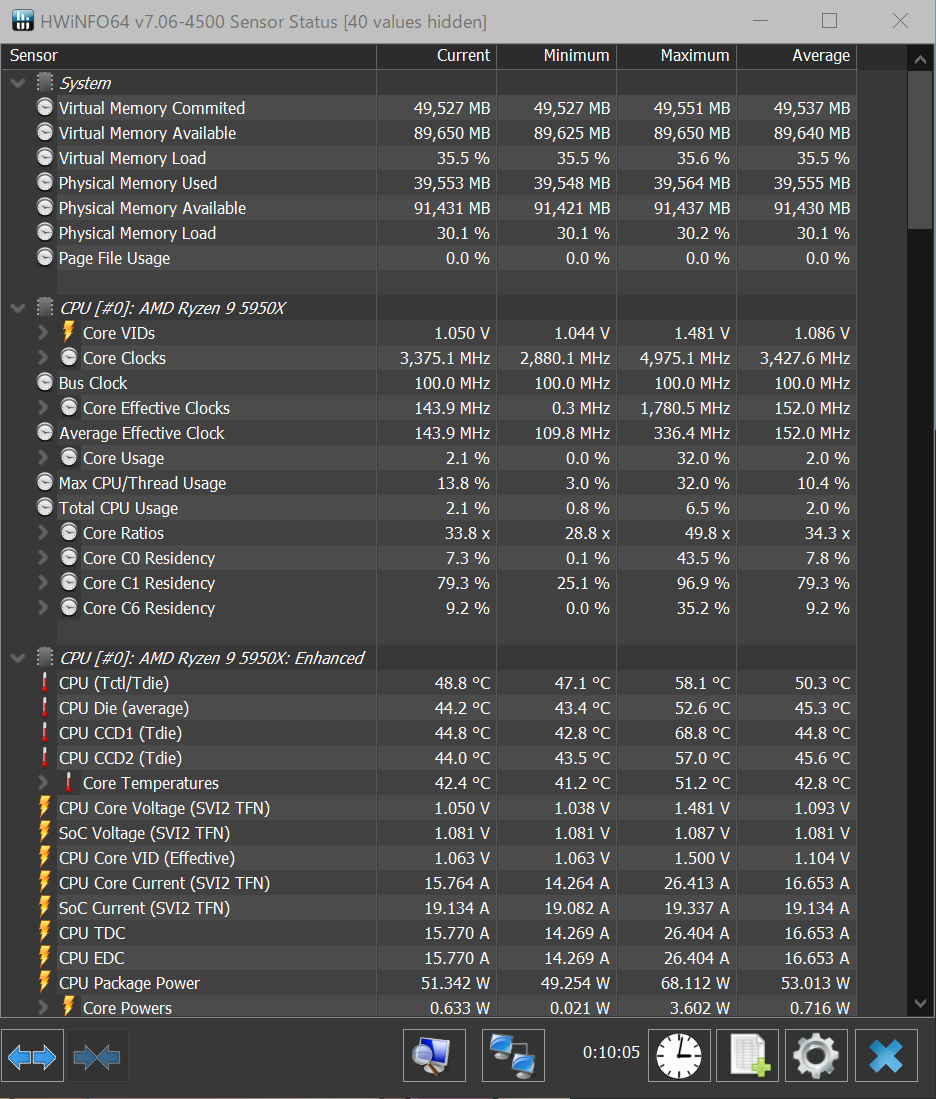The width and height of the screenshot is (936, 1099).
Task: Expand the Core Clocks row
Action: [43, 357]
